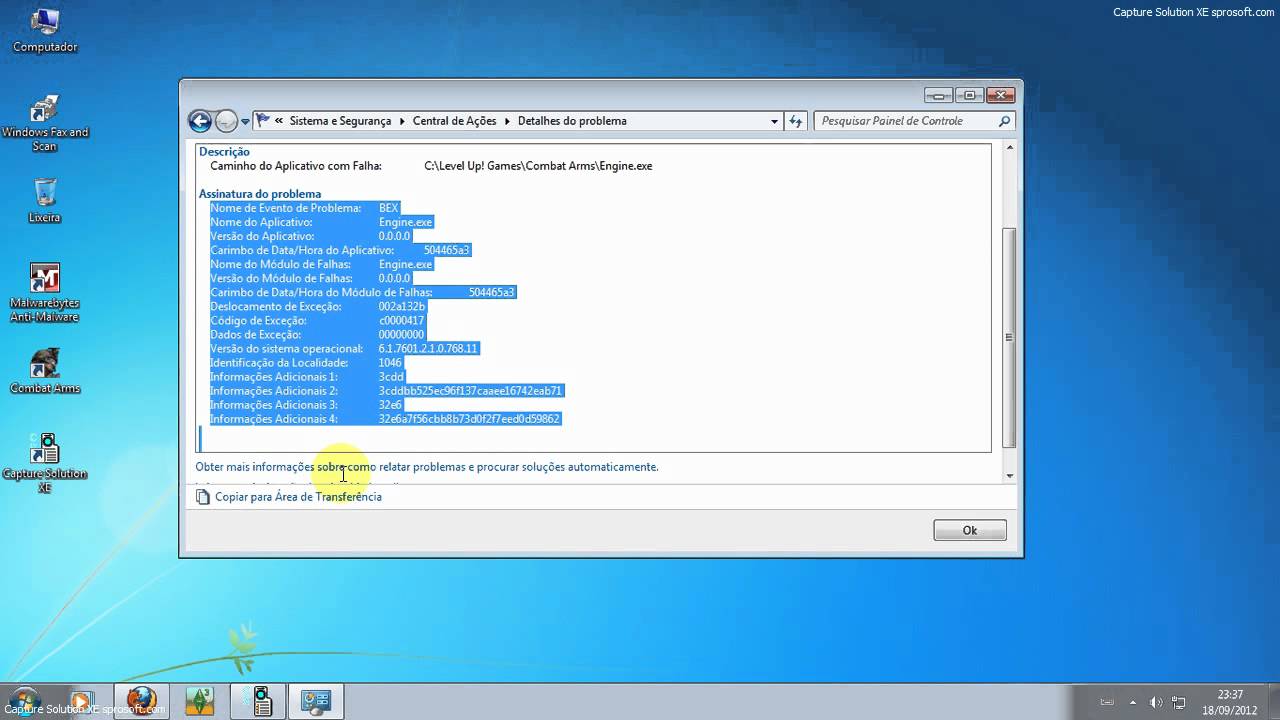Open the Computador desktop icon
Image resolution: width=1280 pixels, height=720 pixels.
pyautogui.click(x=45, y=31)
